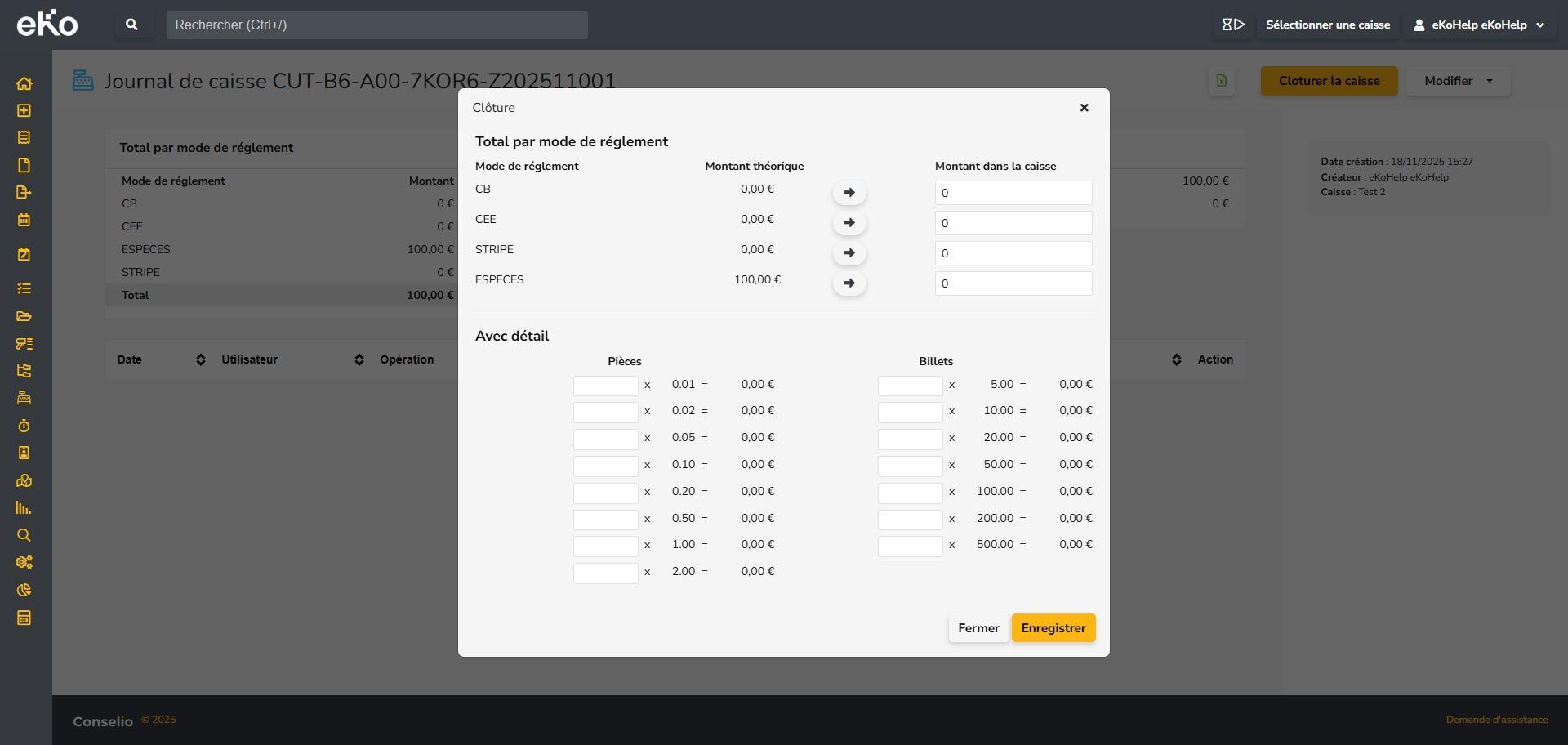1568x745 pixels.
Task: Click the Excel export icon near Cloturer
Action: [x=1221, y=81]
